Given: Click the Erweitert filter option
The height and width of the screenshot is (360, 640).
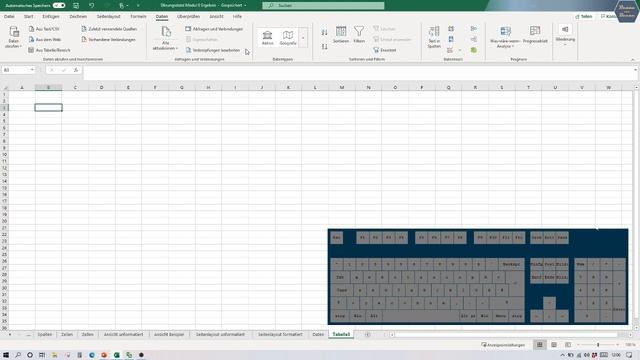Looking at the screenshot, I should (384, 50).
